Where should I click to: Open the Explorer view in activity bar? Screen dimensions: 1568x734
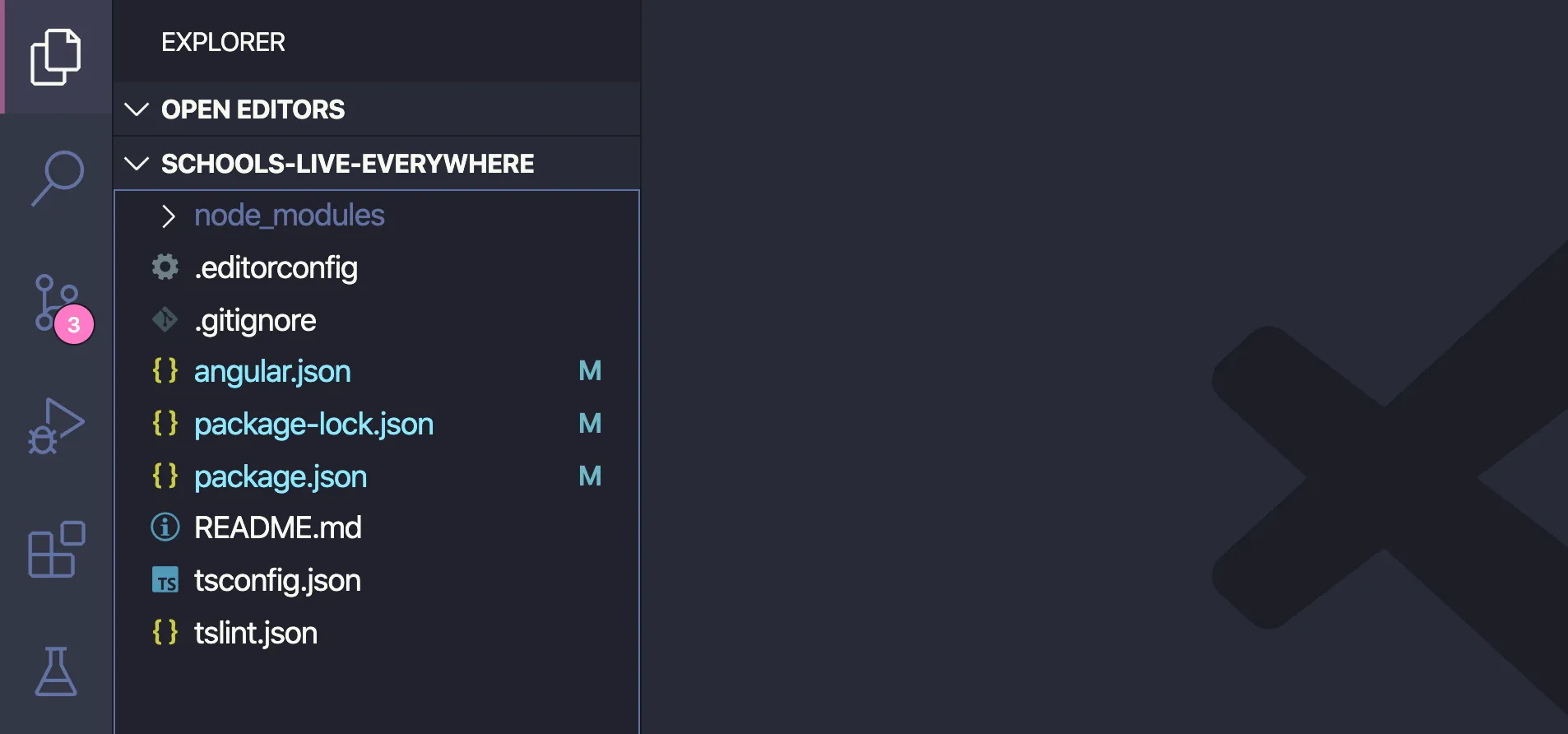[x=56, y=57]
